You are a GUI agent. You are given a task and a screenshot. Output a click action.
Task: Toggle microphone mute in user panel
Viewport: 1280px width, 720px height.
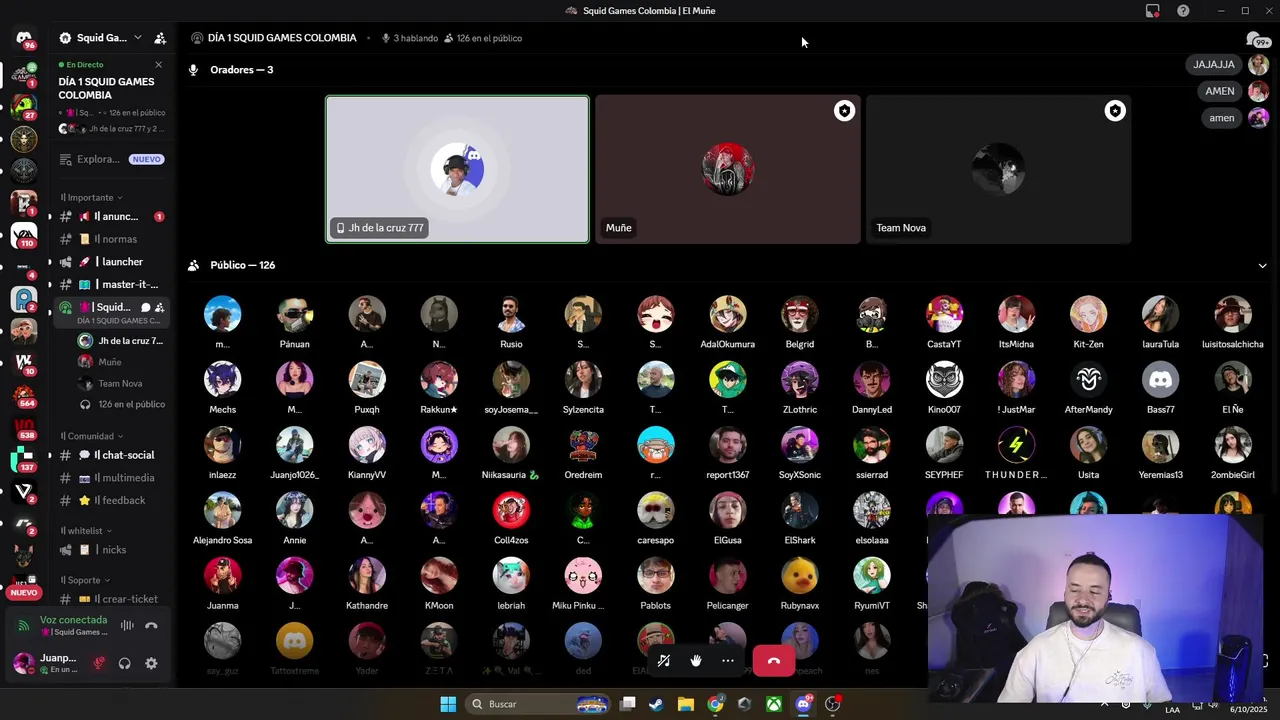99,663
